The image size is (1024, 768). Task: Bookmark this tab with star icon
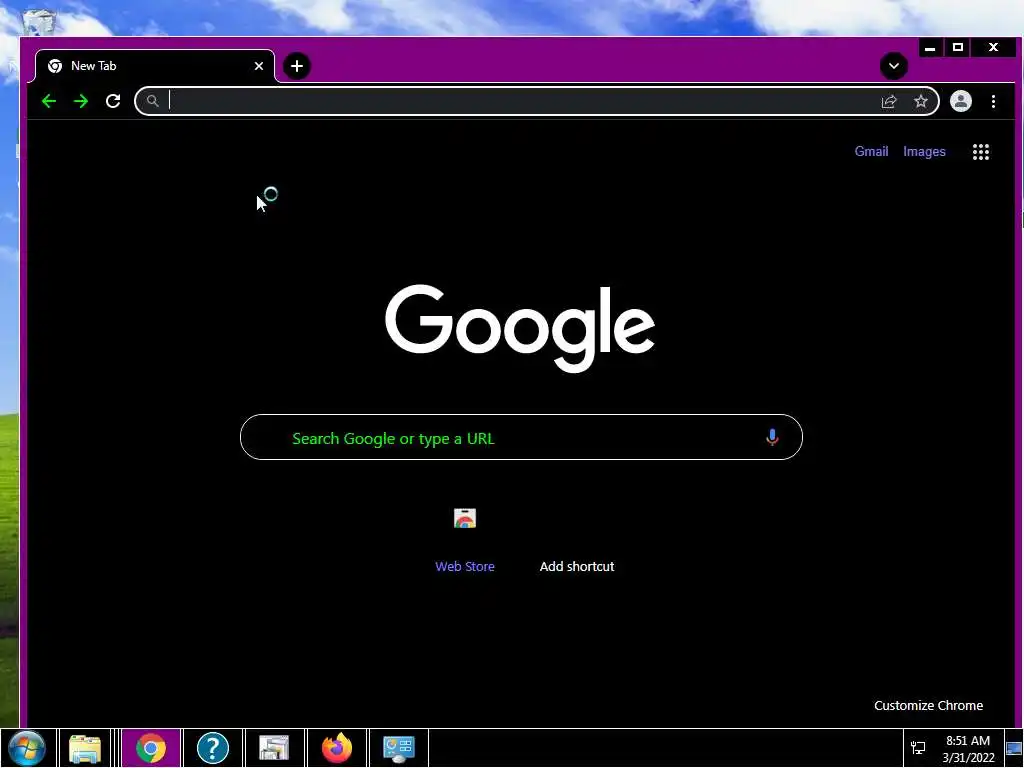pyautogui.click(x=921, y=101)
